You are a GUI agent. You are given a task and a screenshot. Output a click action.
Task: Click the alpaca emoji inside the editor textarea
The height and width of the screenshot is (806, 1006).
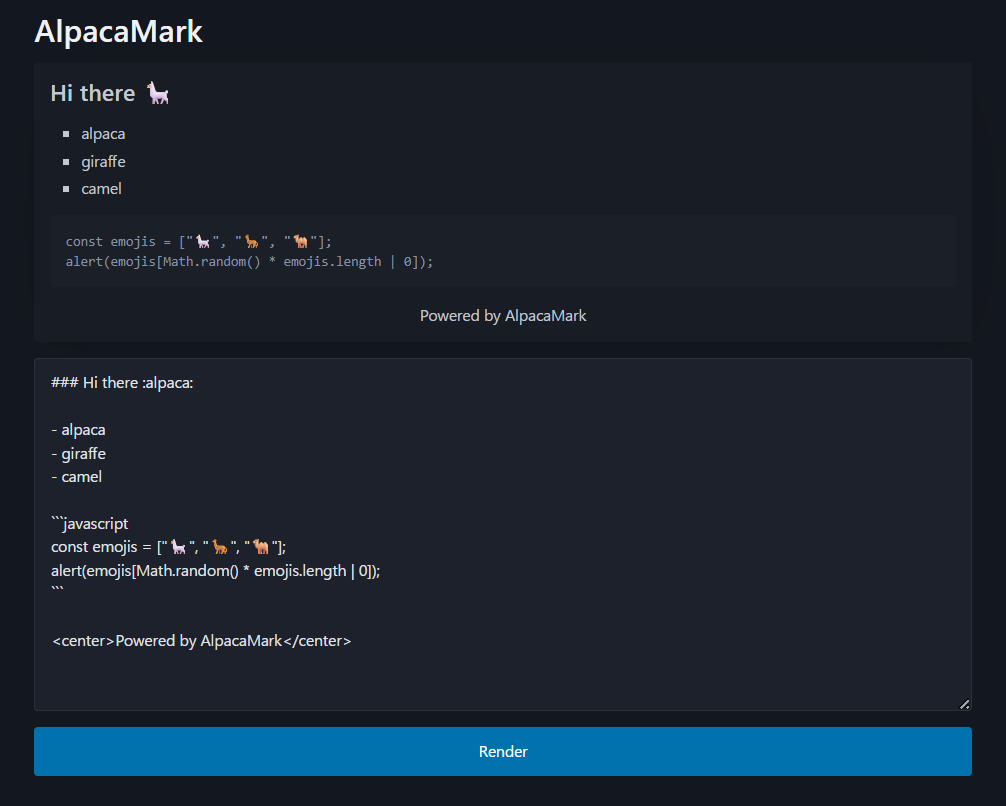pyautogui.click(x=179, y=547)
